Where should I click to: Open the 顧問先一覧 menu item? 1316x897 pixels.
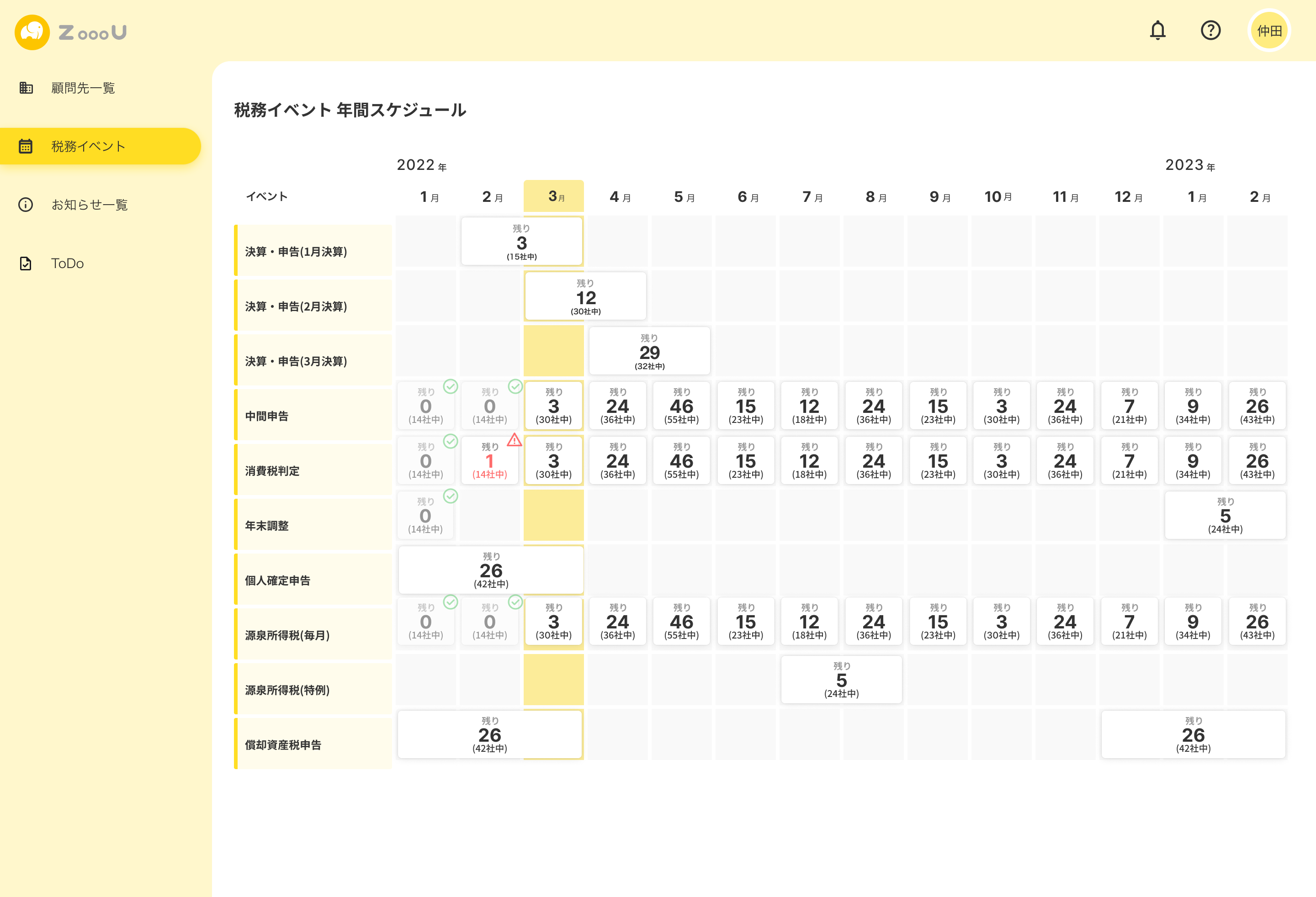(83, 88)
